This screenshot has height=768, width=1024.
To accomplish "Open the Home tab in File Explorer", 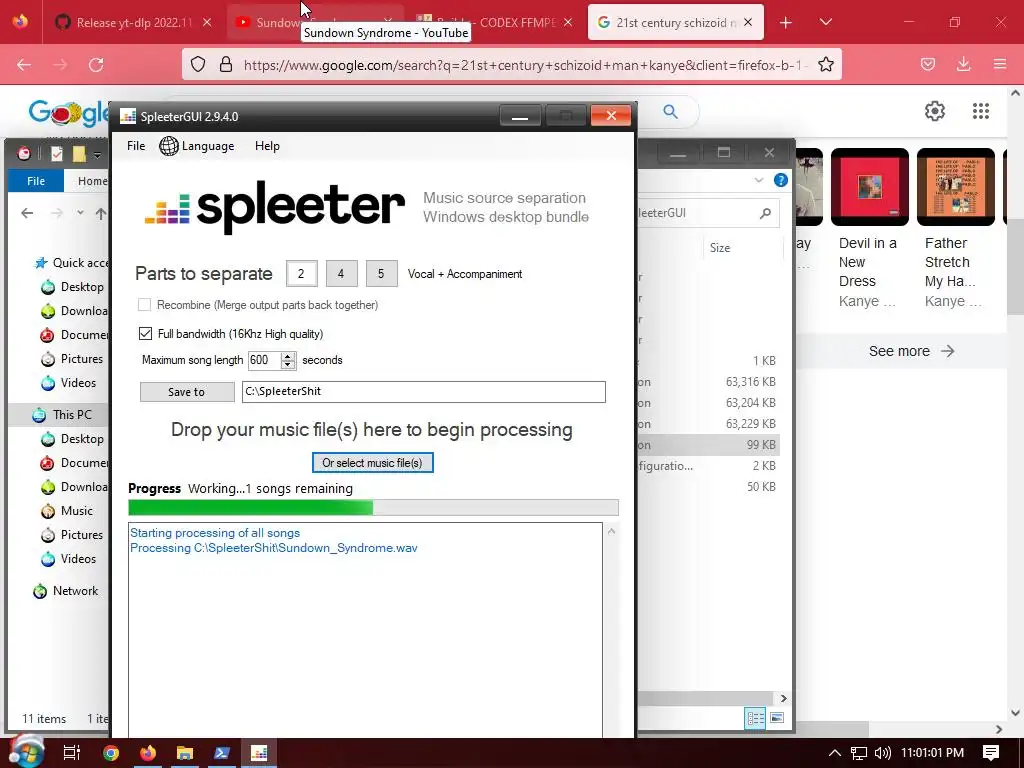I will tap(92, 181).
